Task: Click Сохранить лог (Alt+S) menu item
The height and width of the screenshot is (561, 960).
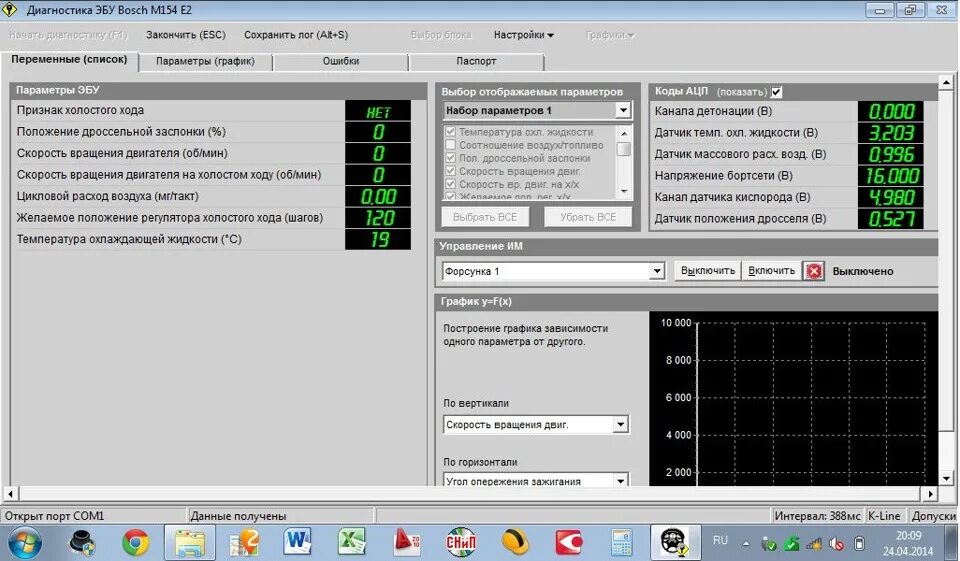Action: coord(296,35)
